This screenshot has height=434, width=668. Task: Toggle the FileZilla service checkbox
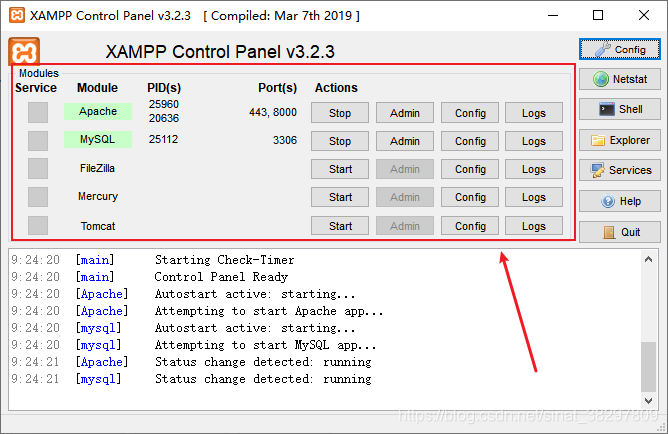tap(38, 169)
